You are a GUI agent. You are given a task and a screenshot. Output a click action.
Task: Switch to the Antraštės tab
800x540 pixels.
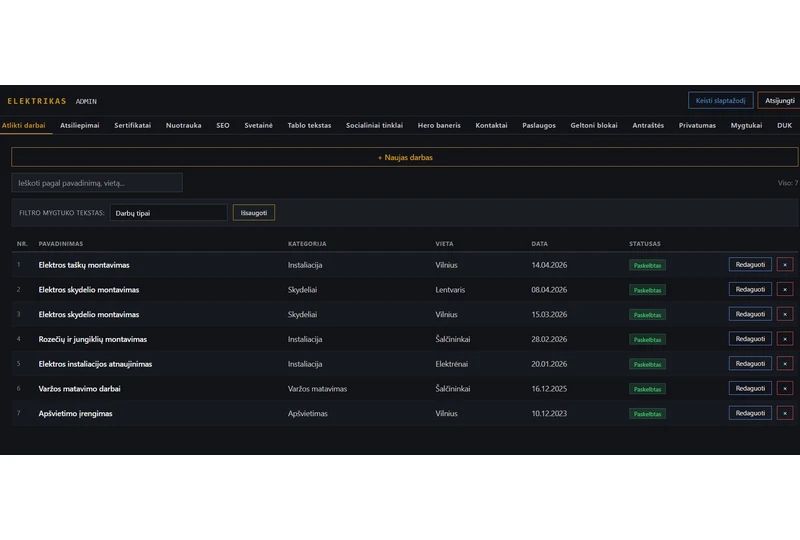pyautogui.click(x=648, y=125)
